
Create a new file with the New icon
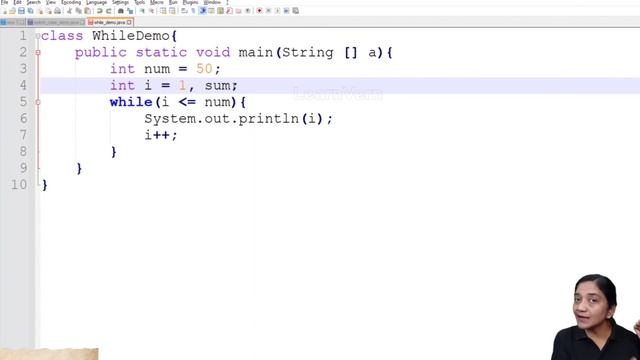[x=4, y=11]
